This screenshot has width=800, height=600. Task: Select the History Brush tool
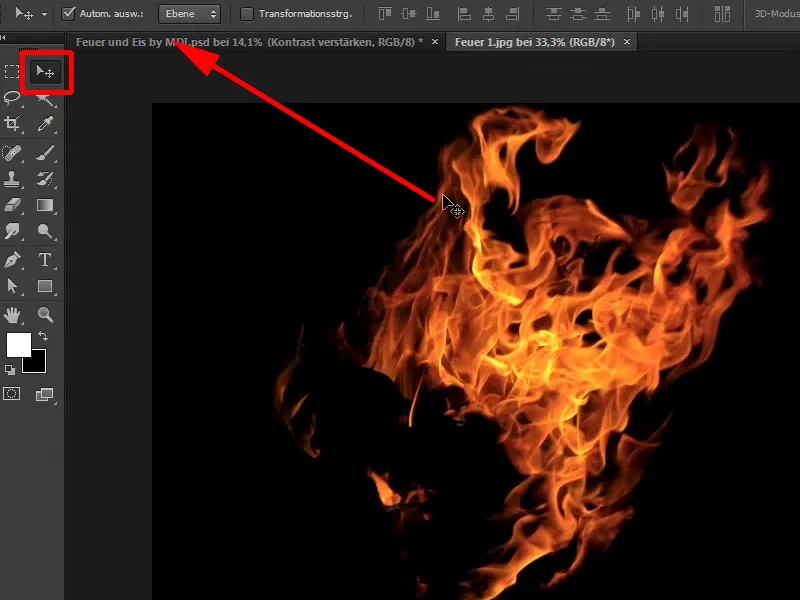[x=45, y=179]
